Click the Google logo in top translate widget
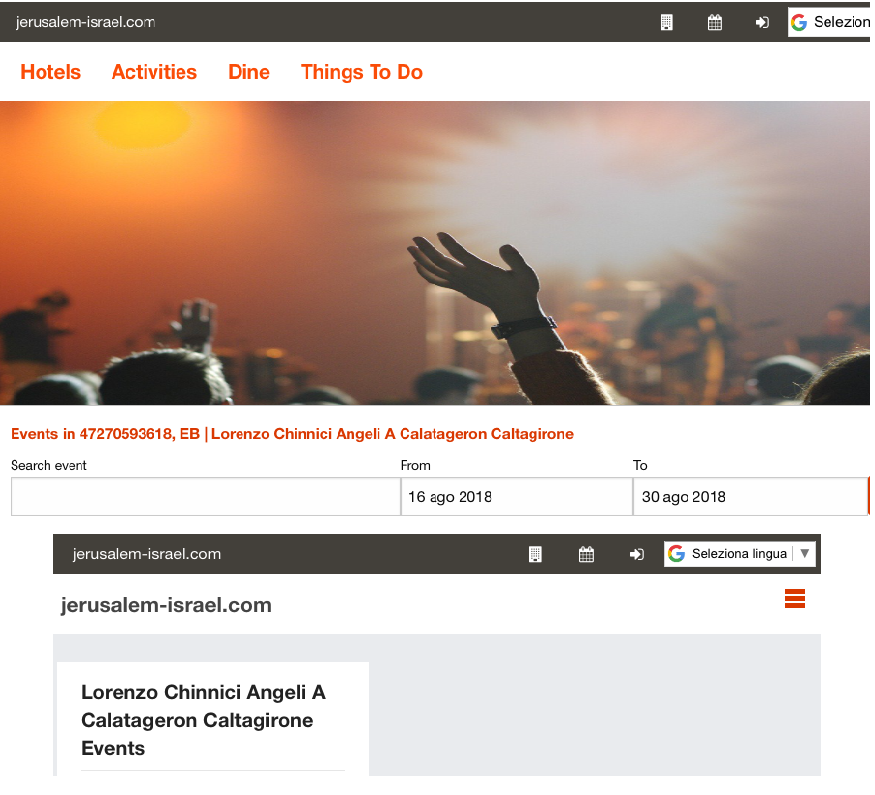This screenshot has width=875, height=795. click(799, 22)
